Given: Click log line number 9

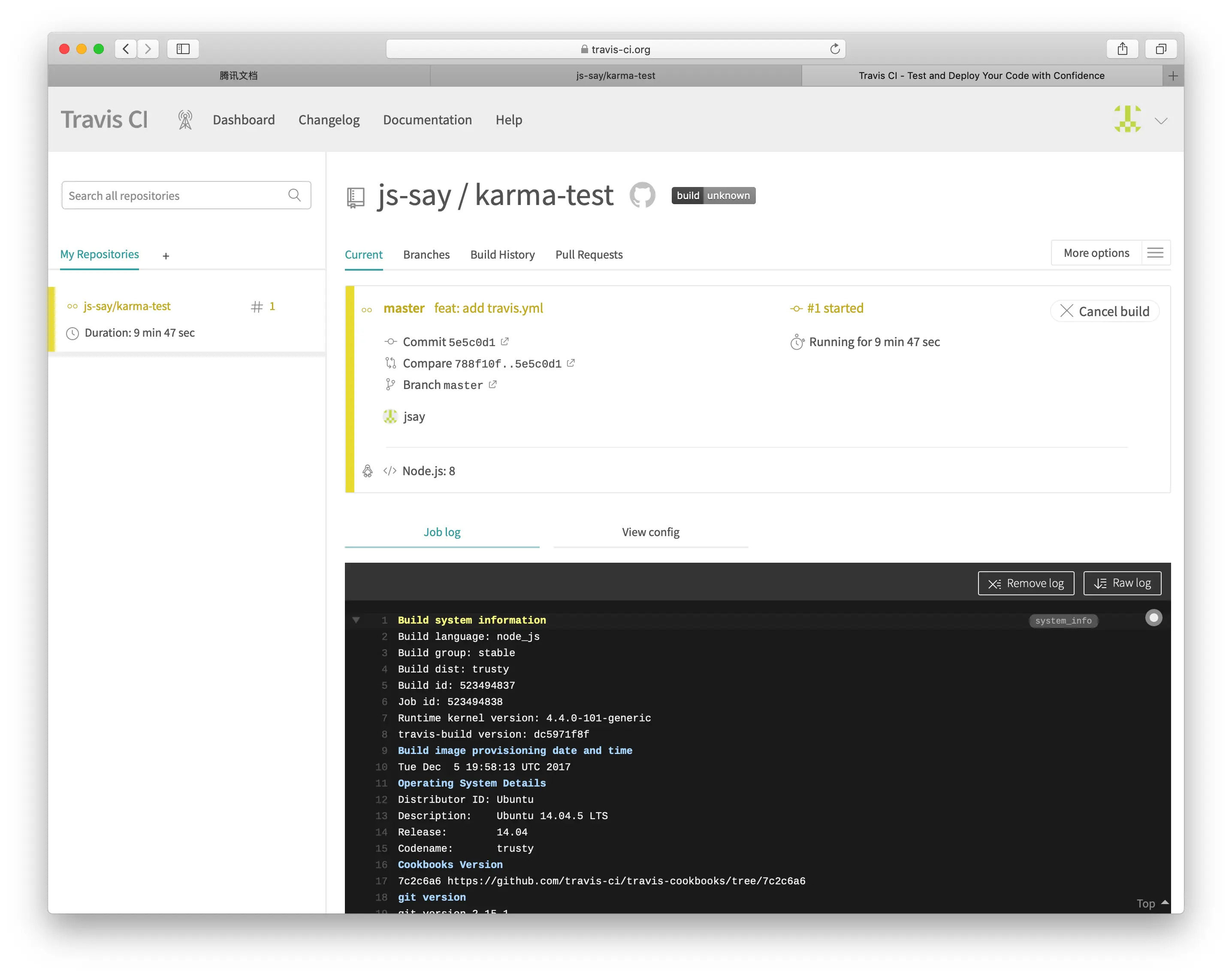Looking at the screenshot, I should [384, 751].
